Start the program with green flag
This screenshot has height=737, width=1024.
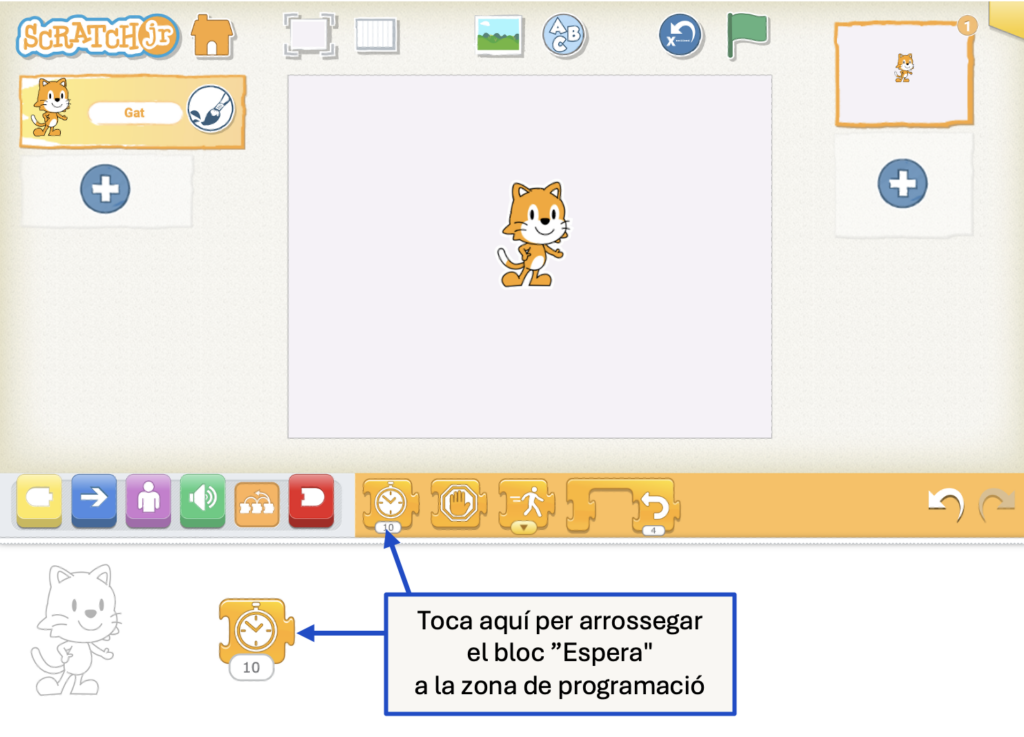746,35
